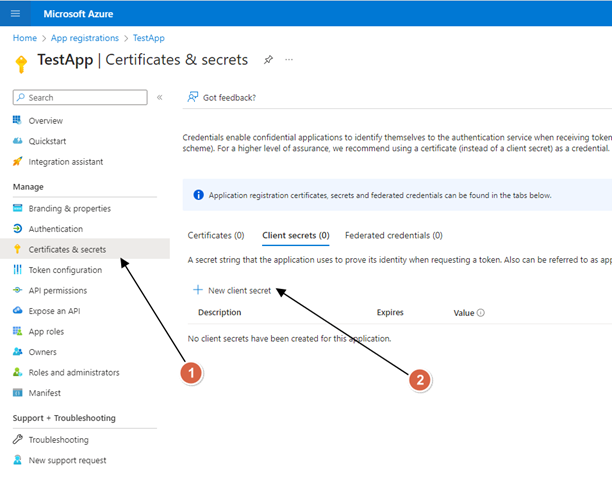
Task: Open the Federated credentials (0) tab
Action: (x=394, y=235)
